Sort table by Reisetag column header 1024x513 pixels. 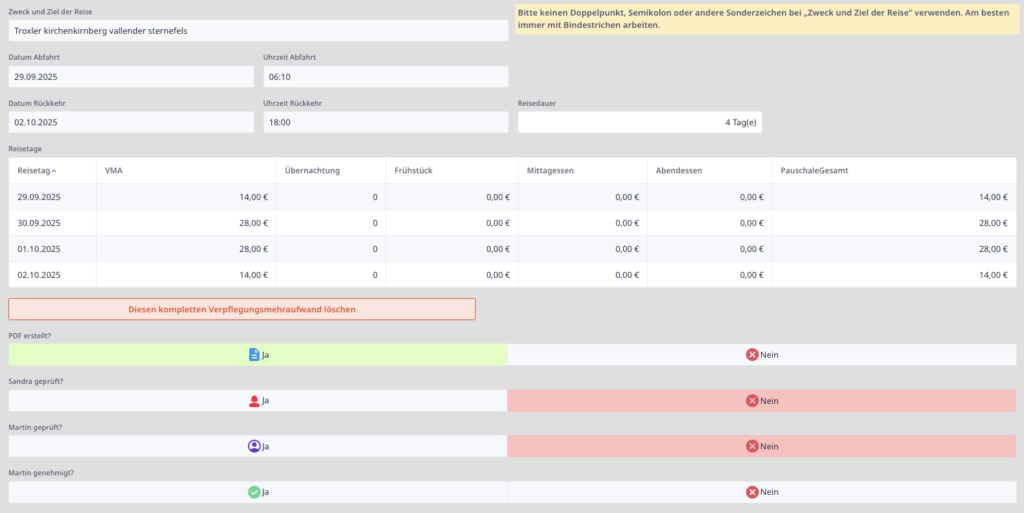[52, 171]
